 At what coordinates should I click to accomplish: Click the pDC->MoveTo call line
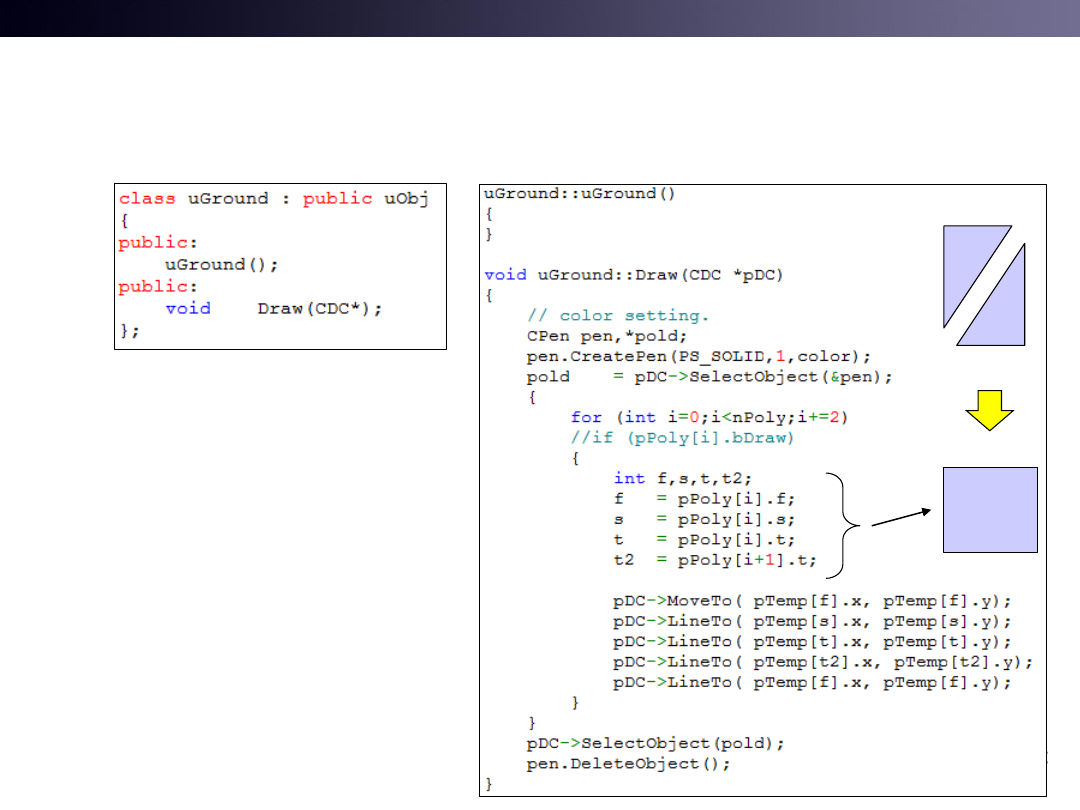[812, 601]
